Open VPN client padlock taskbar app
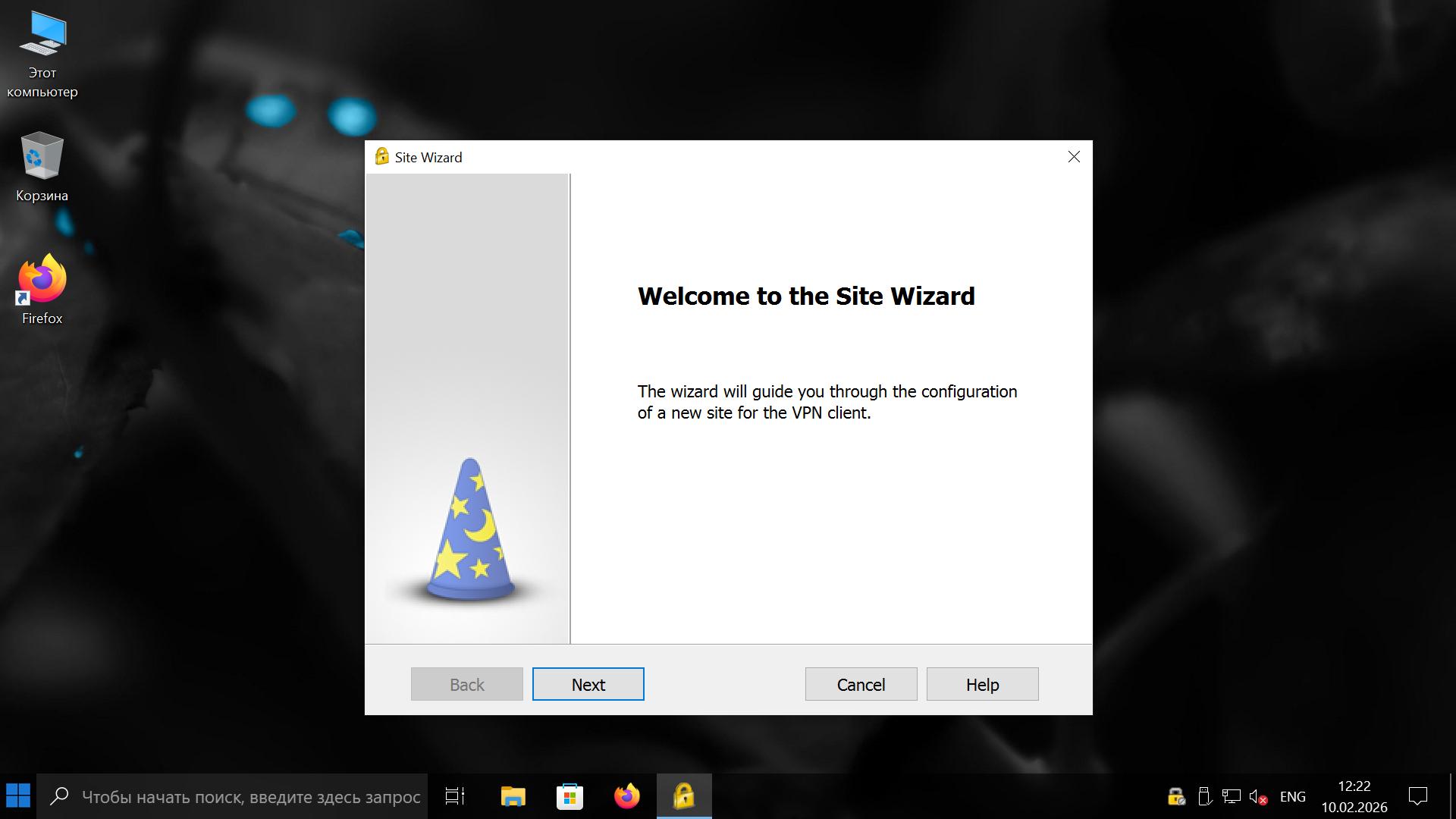The height and width of the screenshot is (819, 1456). [x=683, y=796]
